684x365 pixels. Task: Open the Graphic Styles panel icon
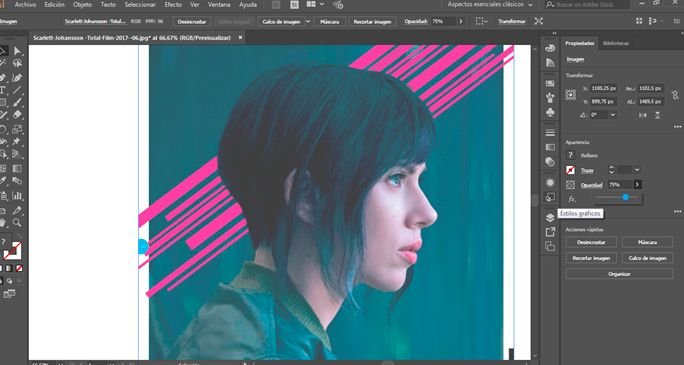pyautogui.click(x=550, y=197)
